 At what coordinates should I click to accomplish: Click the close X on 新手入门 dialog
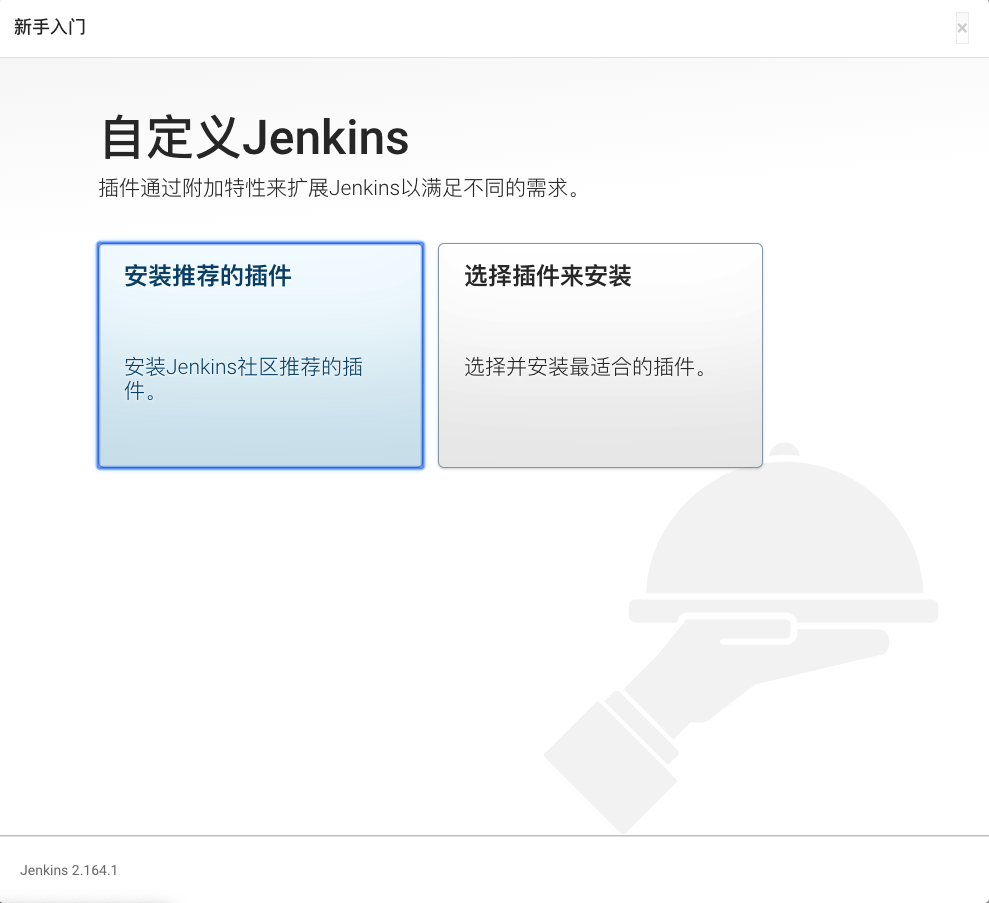click(962, 28)
